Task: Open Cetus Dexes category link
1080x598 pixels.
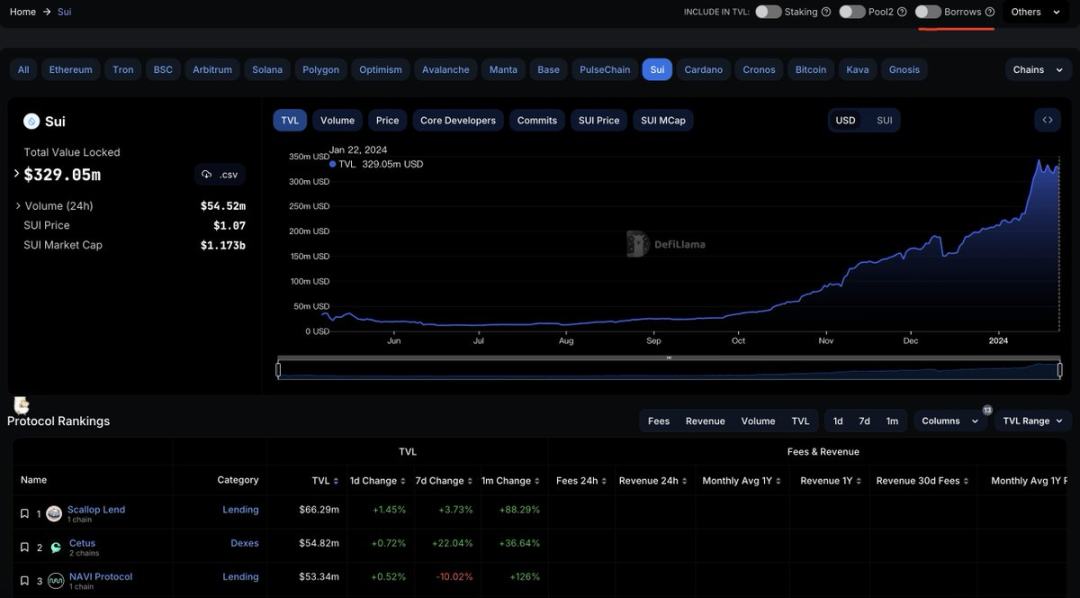Action: tap(245, 543)
